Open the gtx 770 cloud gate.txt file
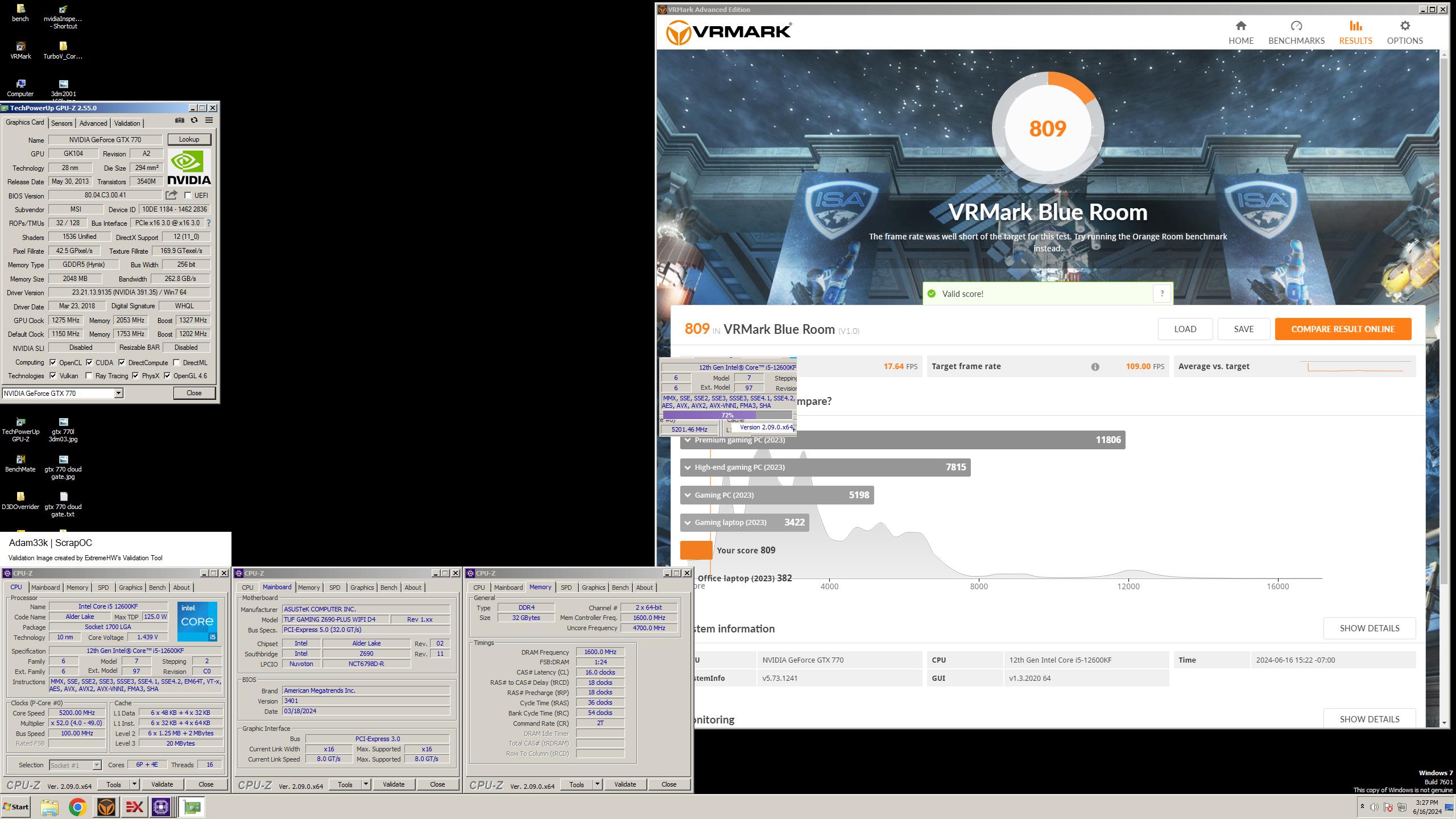The height and width of the screenshot is (819, 1456). pos(63,505)
